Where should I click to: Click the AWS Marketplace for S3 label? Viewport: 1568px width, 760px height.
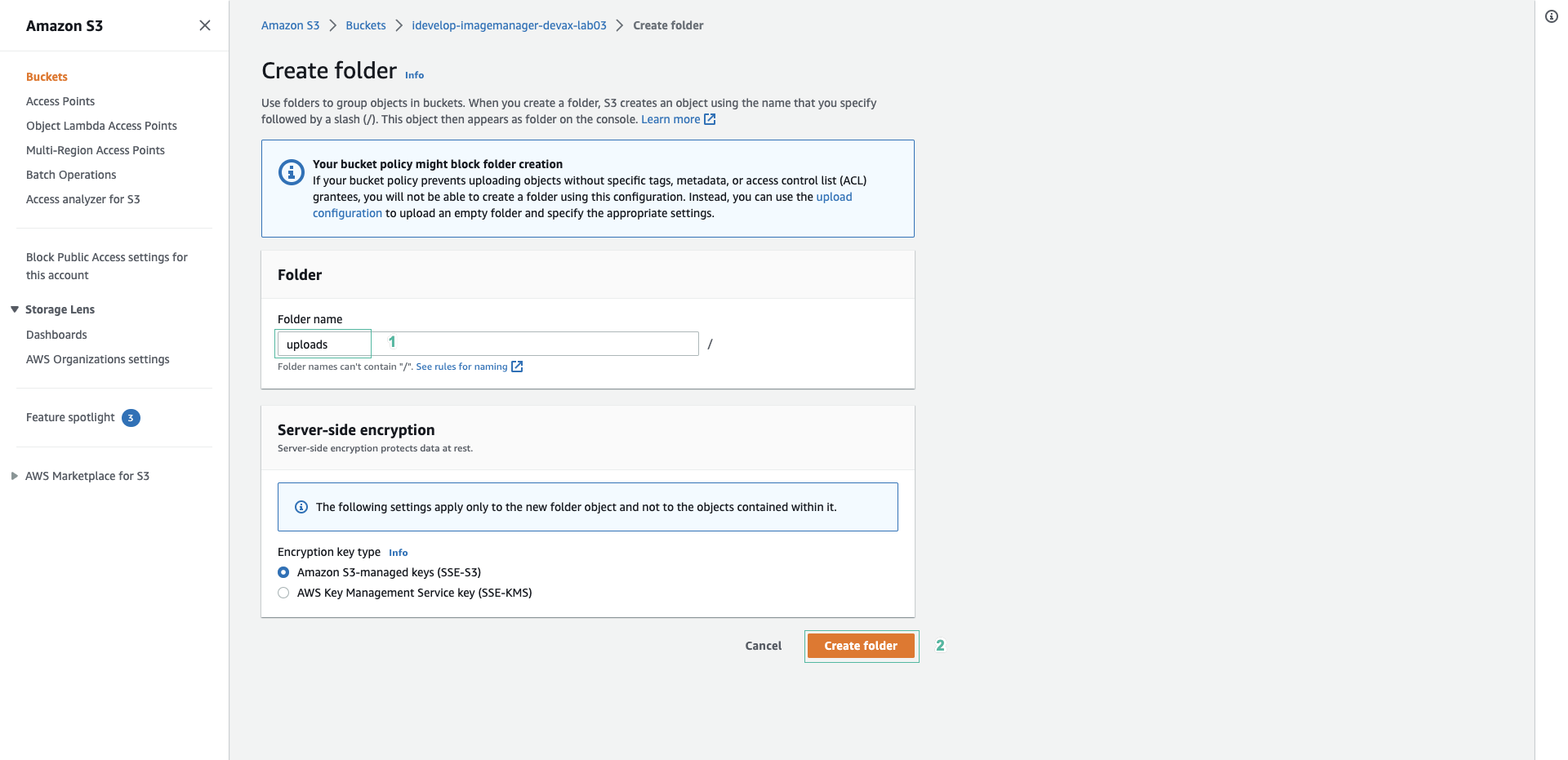87,476
